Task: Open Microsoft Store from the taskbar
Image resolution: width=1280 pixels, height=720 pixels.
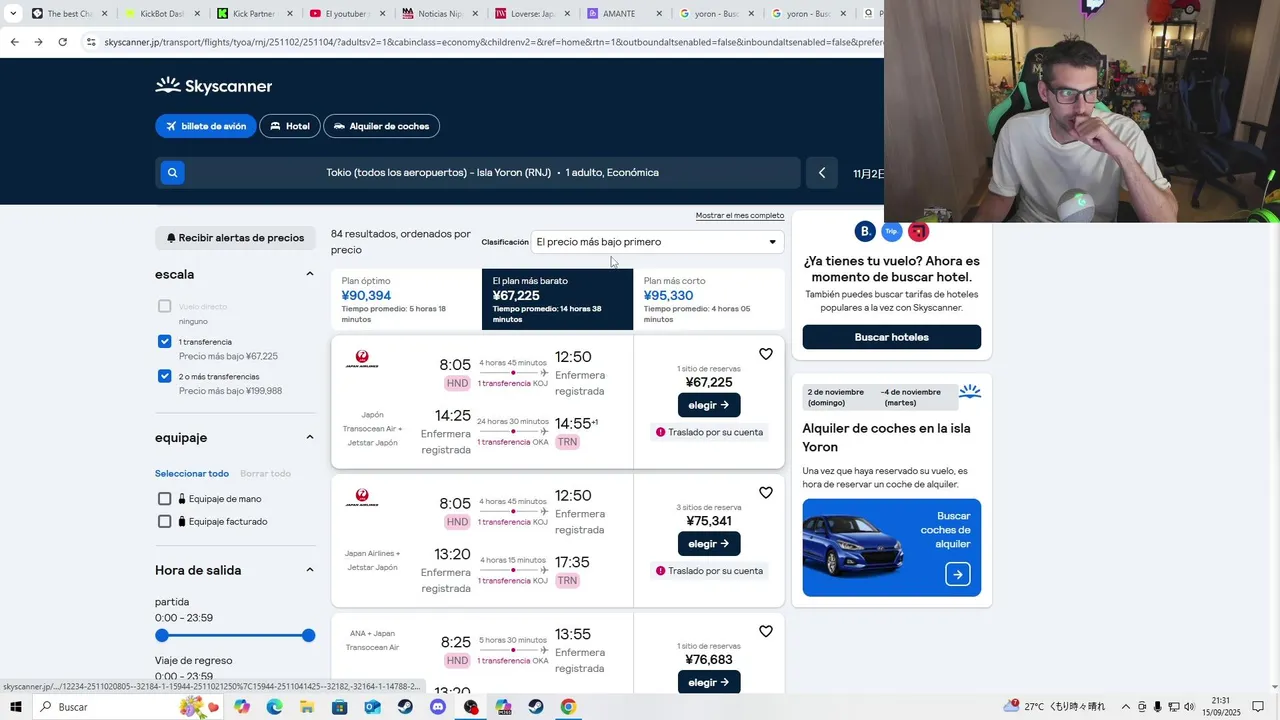Action: click(340, 707)
